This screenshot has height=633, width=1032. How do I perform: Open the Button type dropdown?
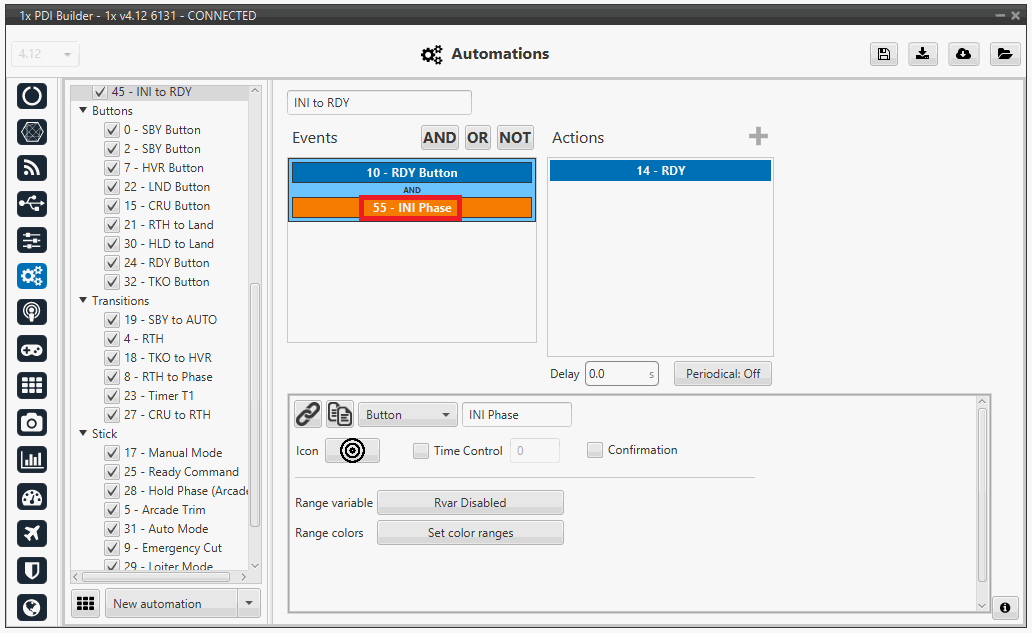407,415
